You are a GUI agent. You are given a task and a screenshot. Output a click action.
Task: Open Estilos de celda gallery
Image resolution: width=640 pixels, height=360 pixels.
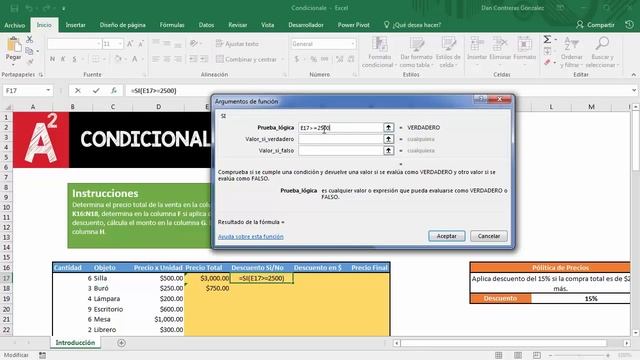click(448, 52)
